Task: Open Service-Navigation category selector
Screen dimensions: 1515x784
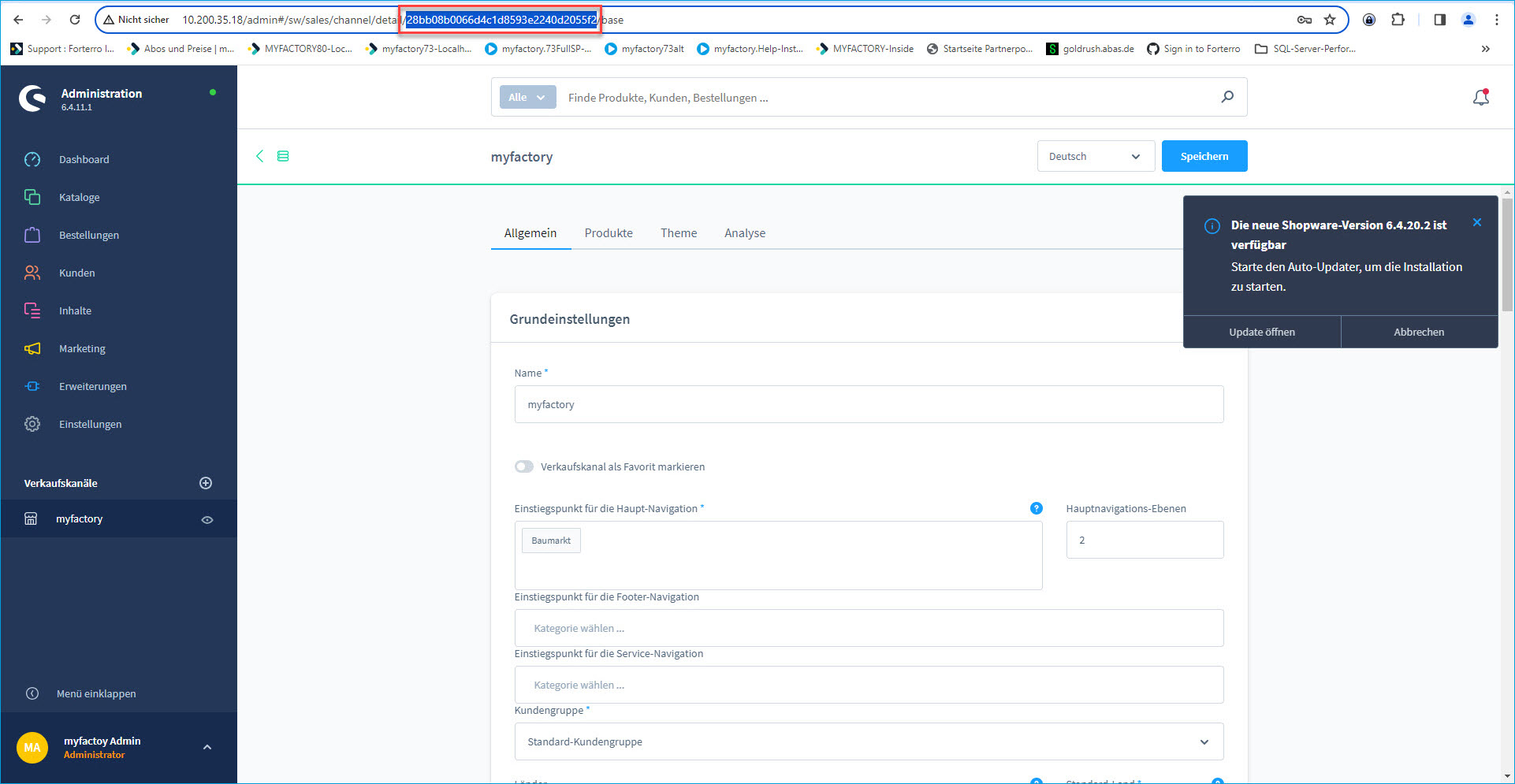Action: coord(869,685)
